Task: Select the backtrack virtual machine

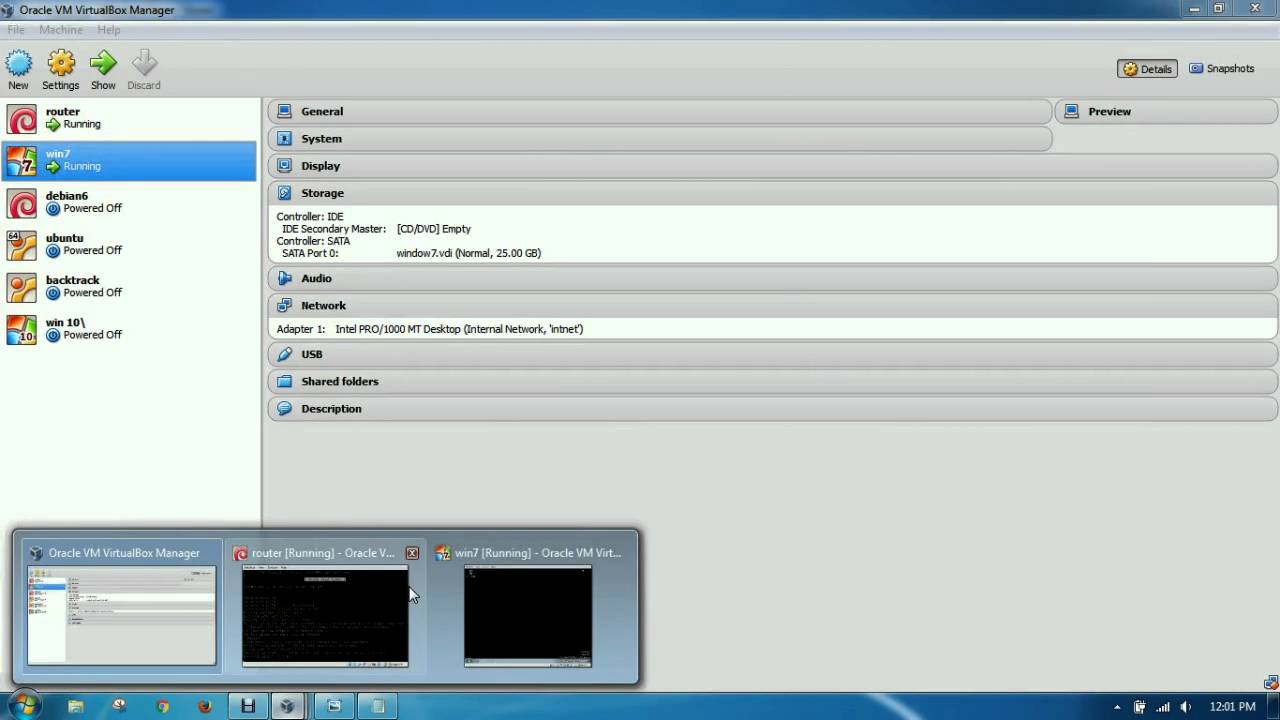Action: (130, 287)
